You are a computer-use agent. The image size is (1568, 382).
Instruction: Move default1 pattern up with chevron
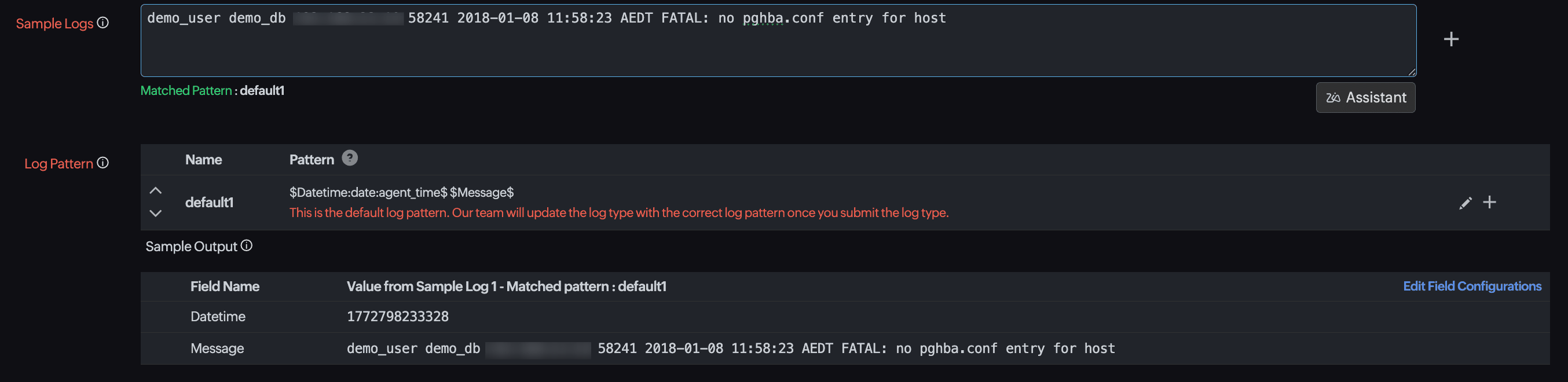pyautogui.click(x=156, y=191)
